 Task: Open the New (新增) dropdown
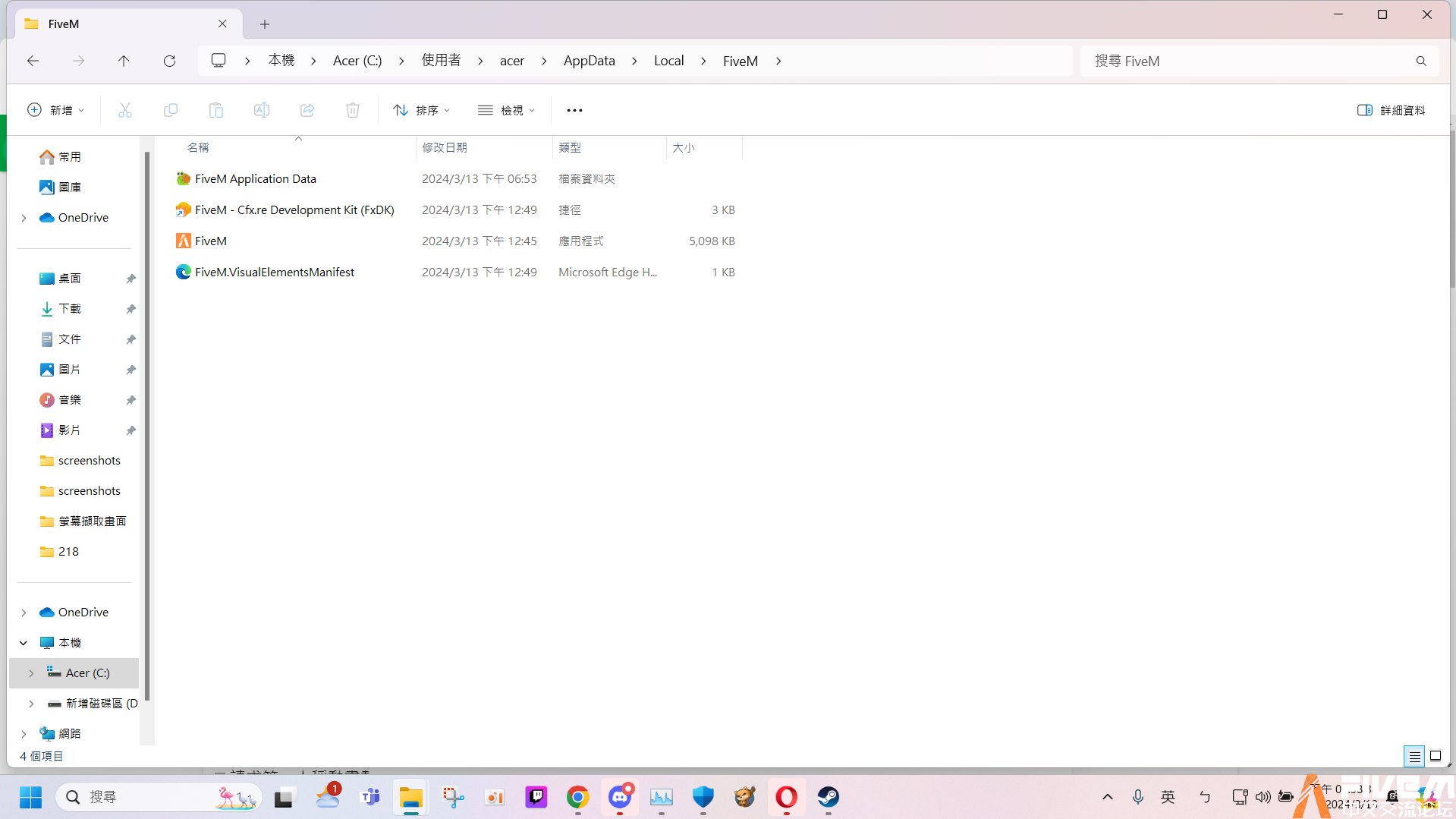(55, 111)
